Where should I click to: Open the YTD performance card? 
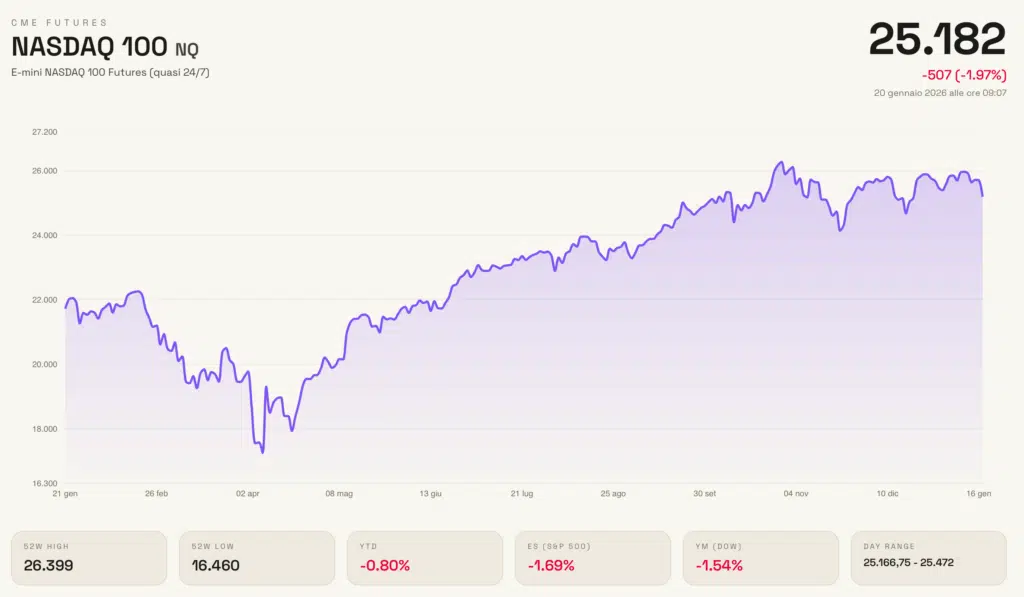click(424, 558)
